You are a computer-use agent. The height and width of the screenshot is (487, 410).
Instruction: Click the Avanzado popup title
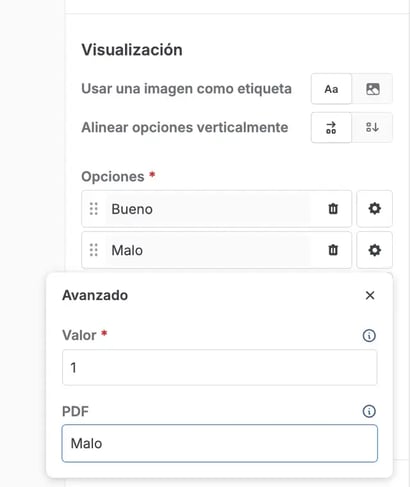(x=95, y=295)
